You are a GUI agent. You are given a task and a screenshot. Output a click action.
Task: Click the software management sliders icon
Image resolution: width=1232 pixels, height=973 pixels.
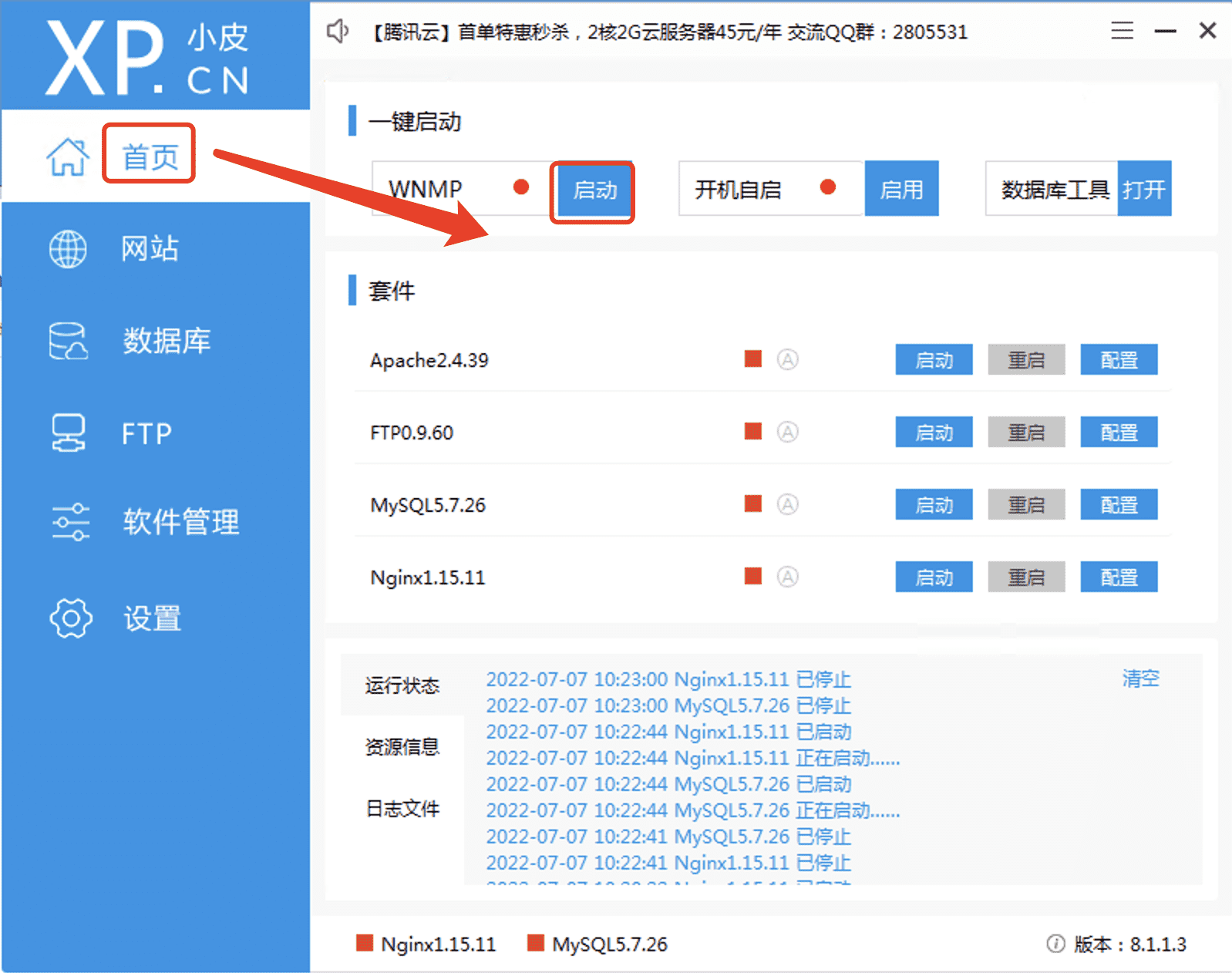click(x=70, y=522)
